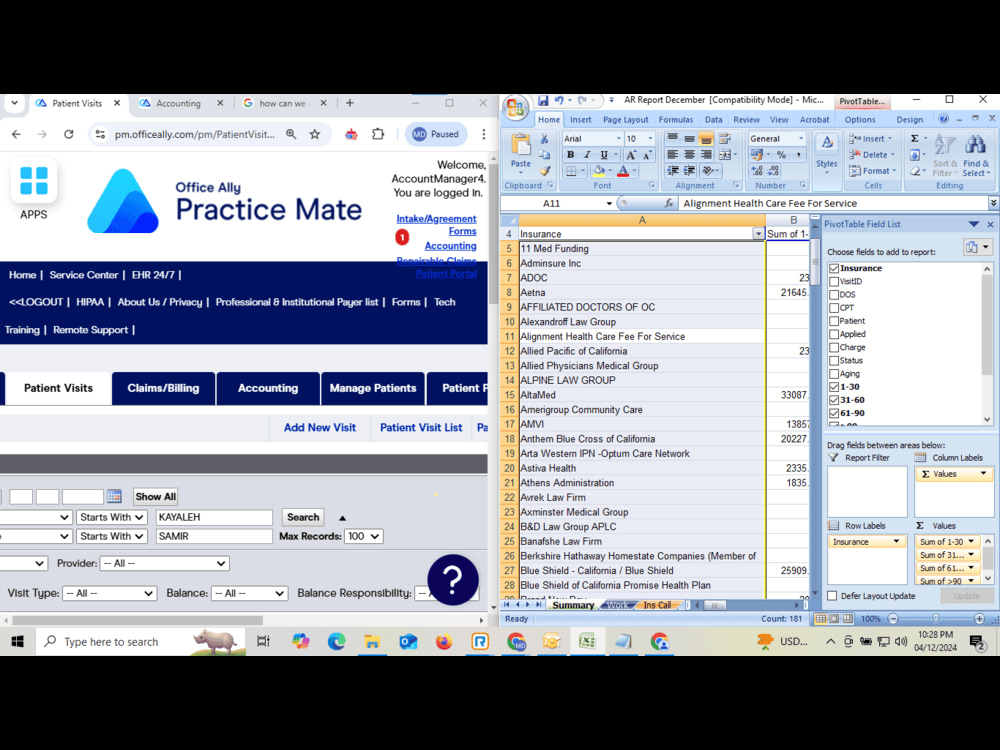
Task: Check the Charge field checkbox
Action: tap(834, 347)
